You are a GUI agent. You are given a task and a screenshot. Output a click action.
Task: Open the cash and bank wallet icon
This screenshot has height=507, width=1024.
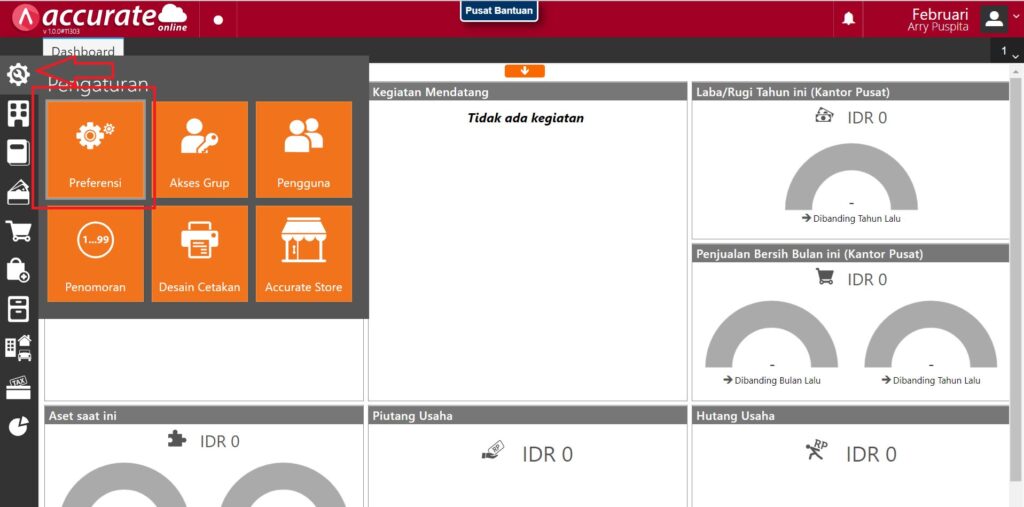[18, 192]
